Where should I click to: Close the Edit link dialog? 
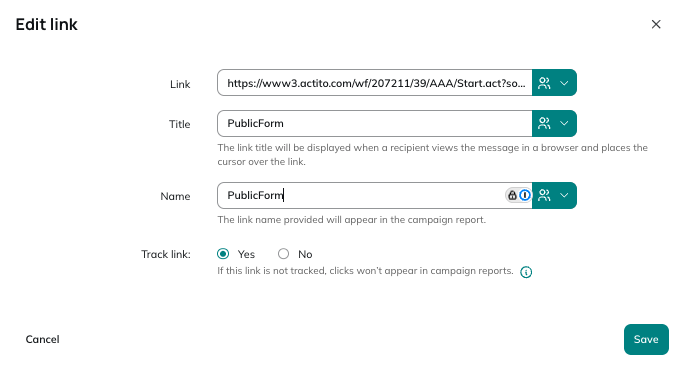[x=656, y=24]
